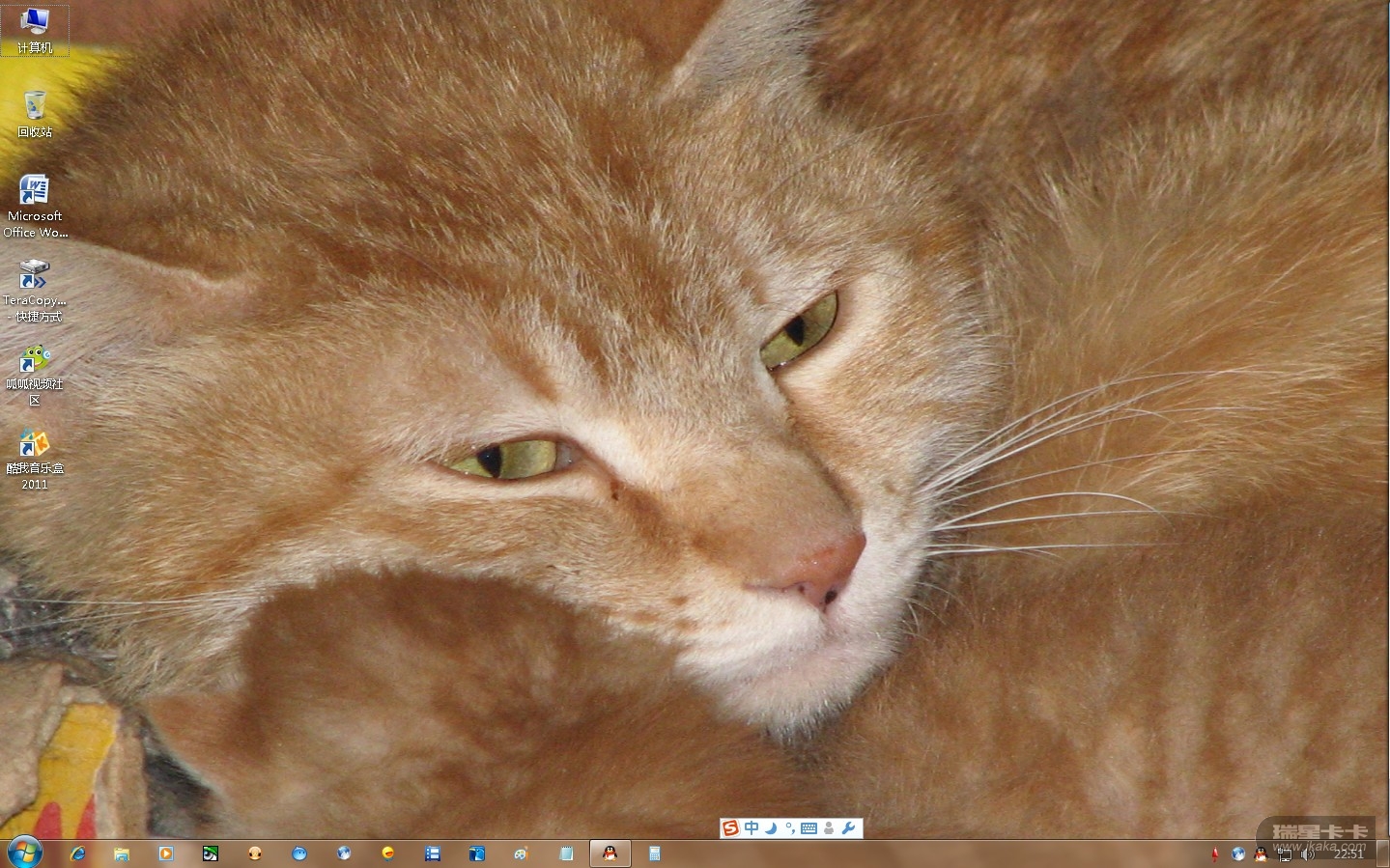Image resolution: width=1390 pixels, height=868 pixels.
Task: Open the blue round face taskbar icon
Action: (x=299, y=854)
